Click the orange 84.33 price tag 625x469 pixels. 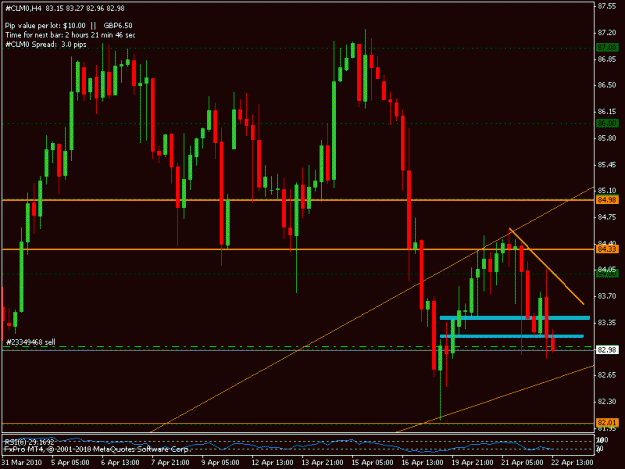(x=607, y=249)
